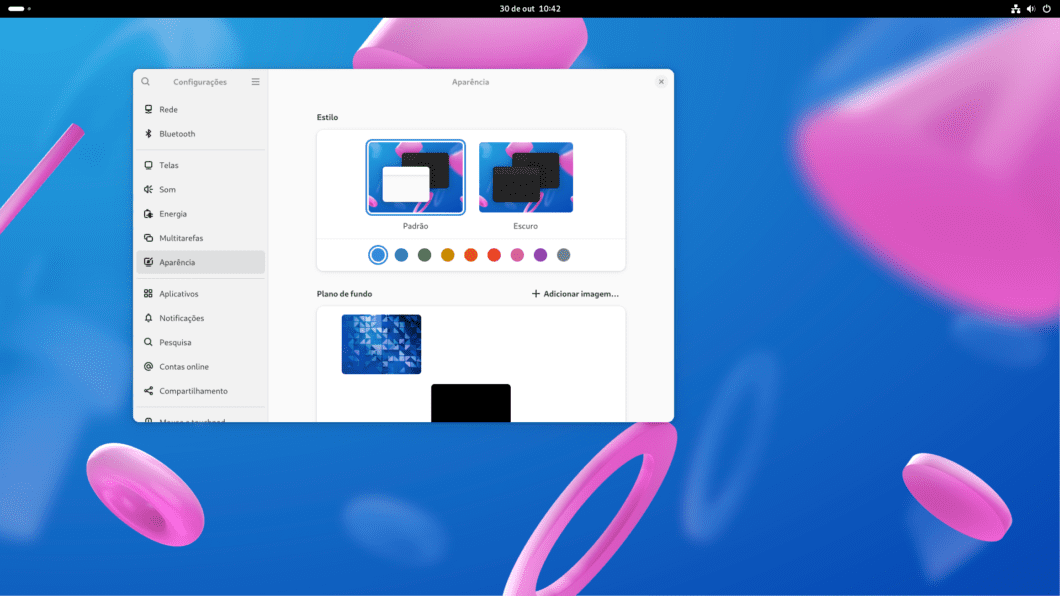Select the Padrão style option

(415, 177)
